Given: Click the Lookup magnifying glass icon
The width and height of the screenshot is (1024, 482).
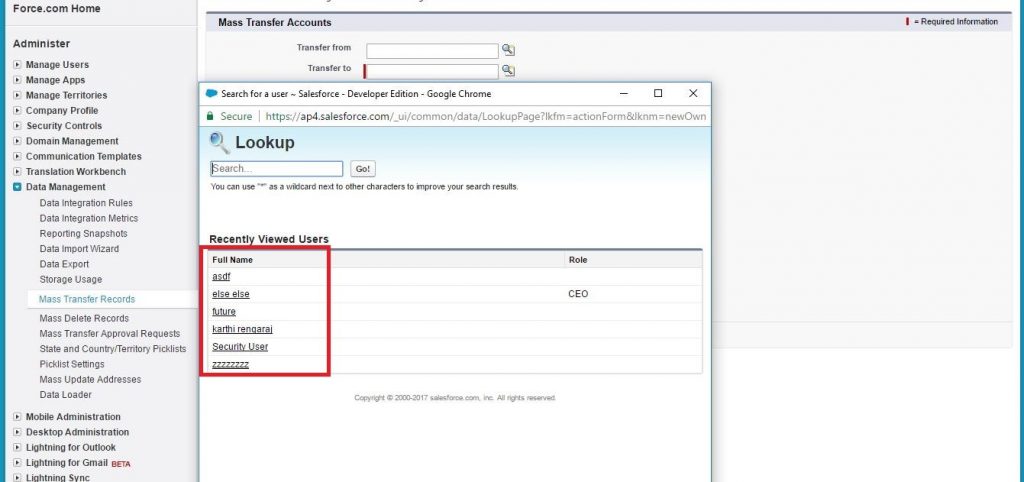Looking at the screenshot, I should tap(219, 142).
